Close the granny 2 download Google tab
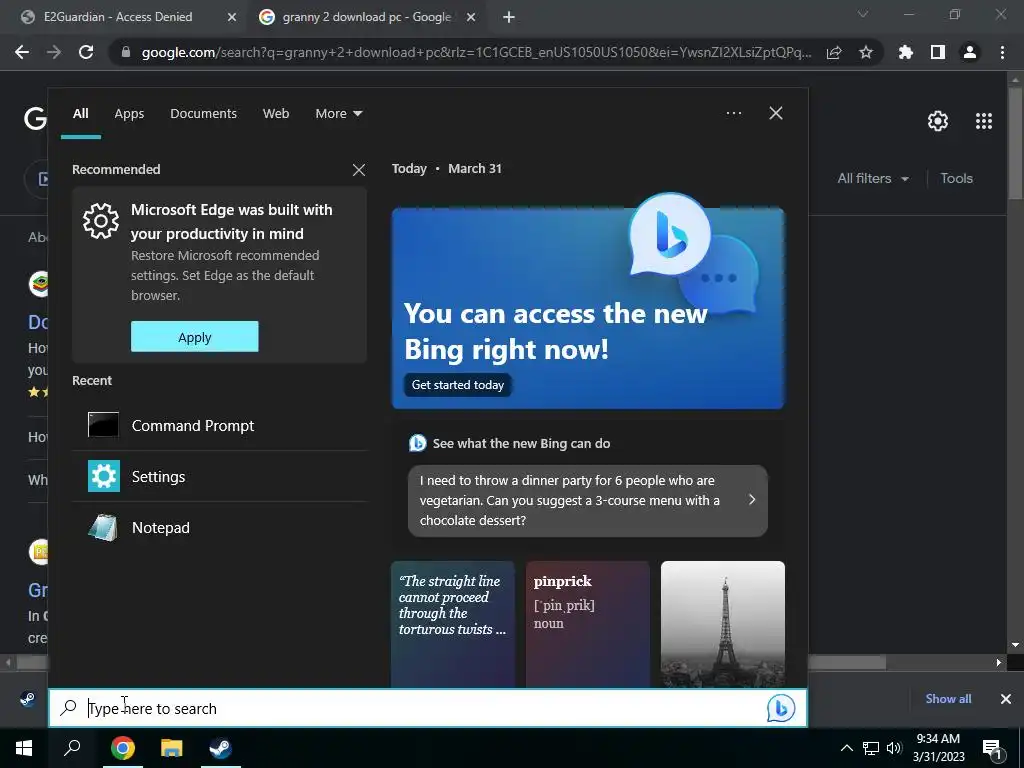Viewport: 1024px width, 768px height. (471, 18)
